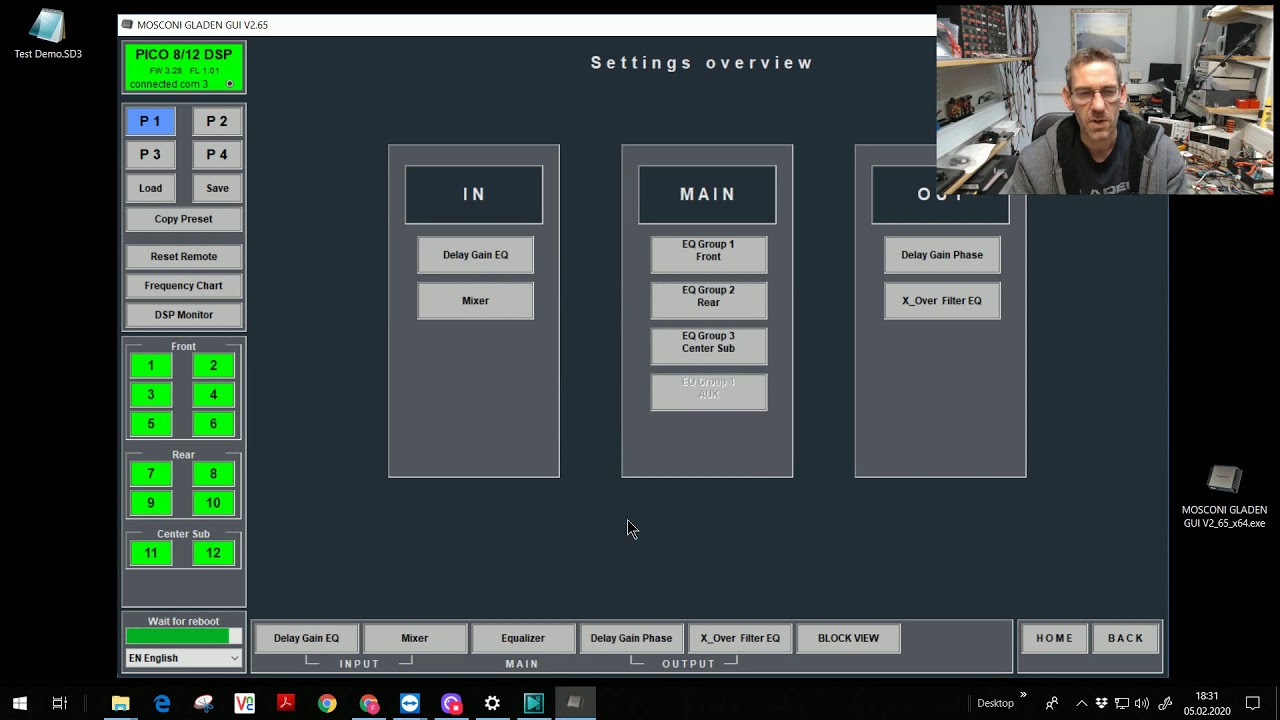Select preset P 3
The width and height of the screenshot is (1280, 720).
pos(150,155)
